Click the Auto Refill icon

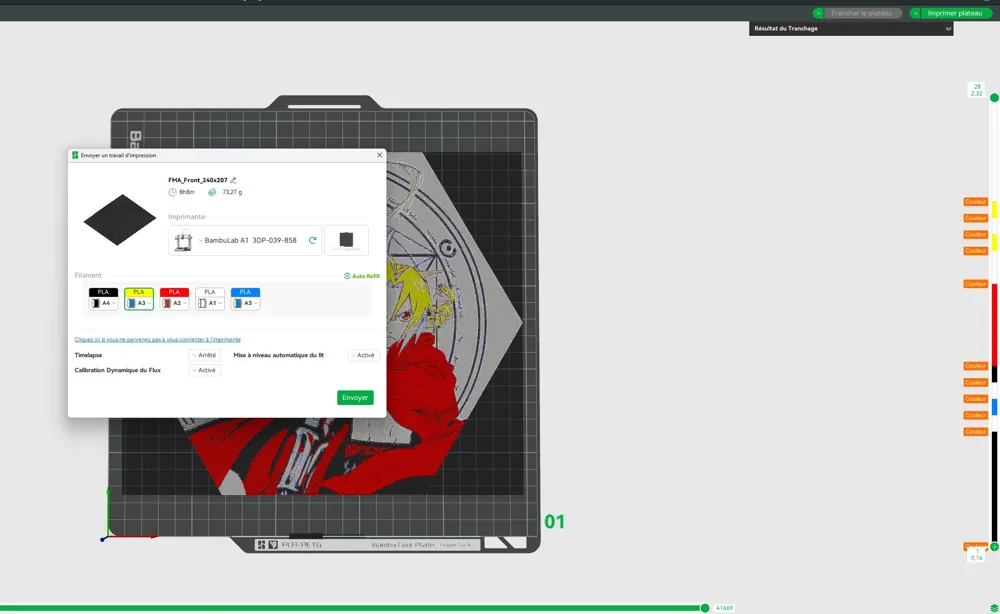coord(347,276)
